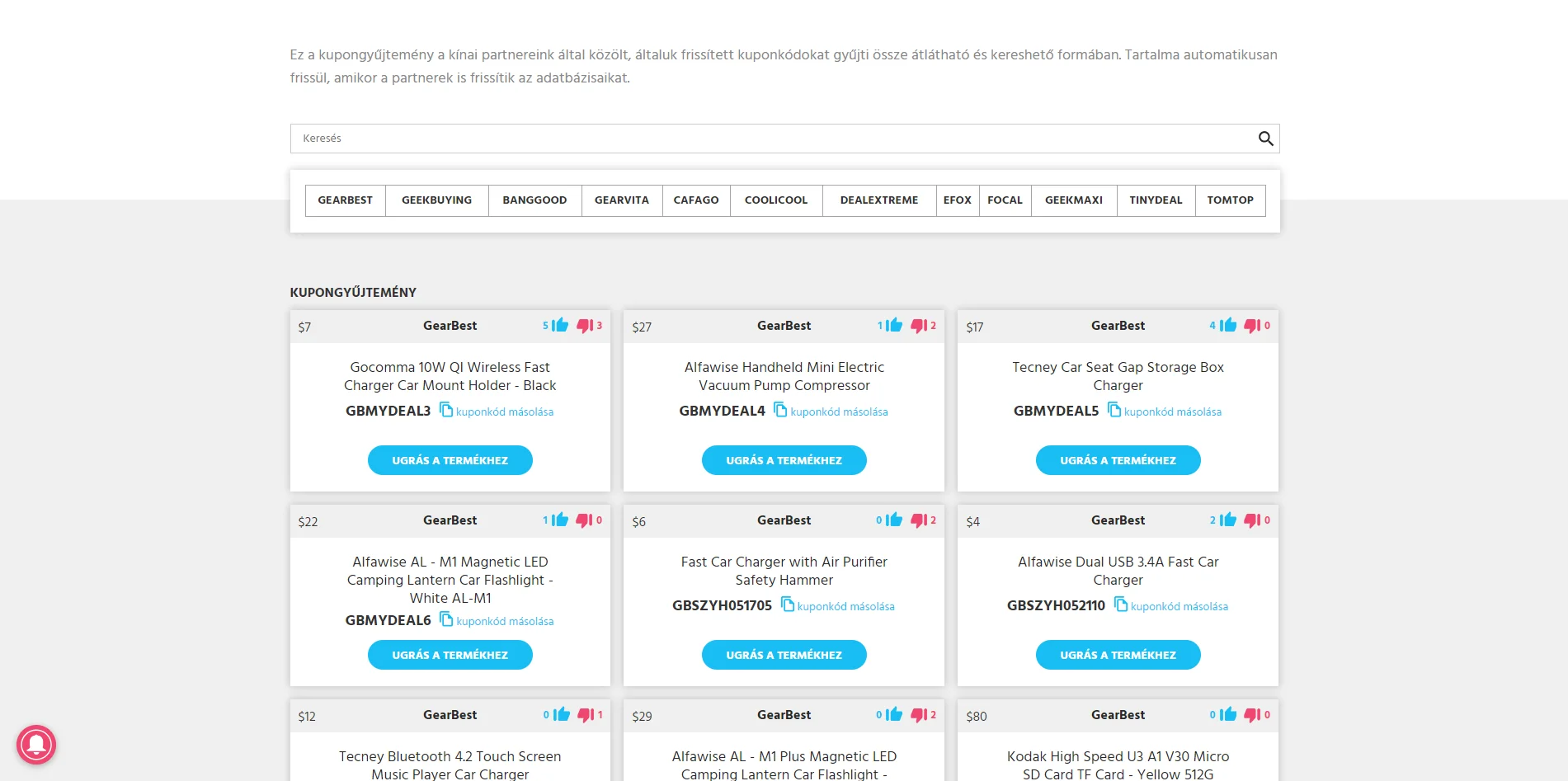Thumbs down the Gocomma Wireless Charger coupon

click(x=585, y=326)
